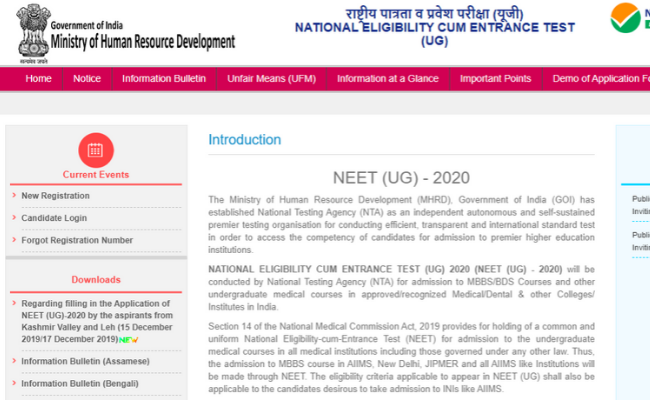
Task: Open the Home menu item
Action: [x=38, y=79]
